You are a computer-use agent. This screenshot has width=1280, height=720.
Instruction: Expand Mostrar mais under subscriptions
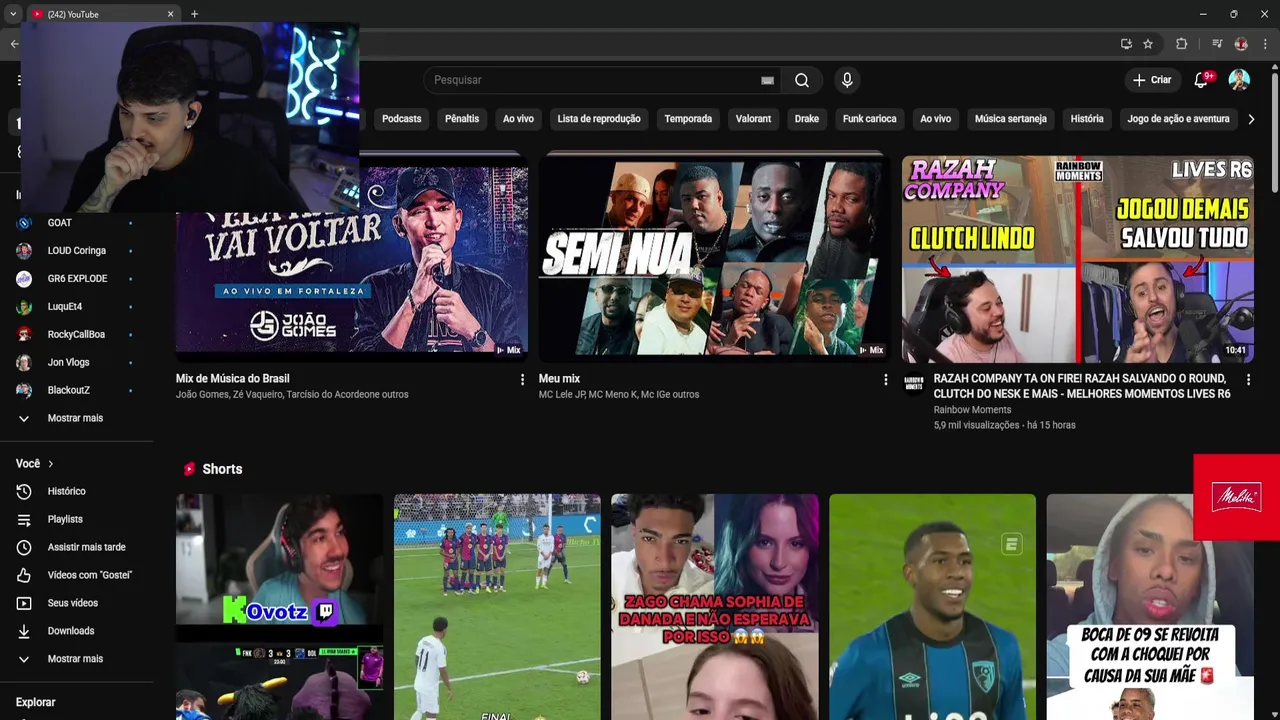coord(75,418)
